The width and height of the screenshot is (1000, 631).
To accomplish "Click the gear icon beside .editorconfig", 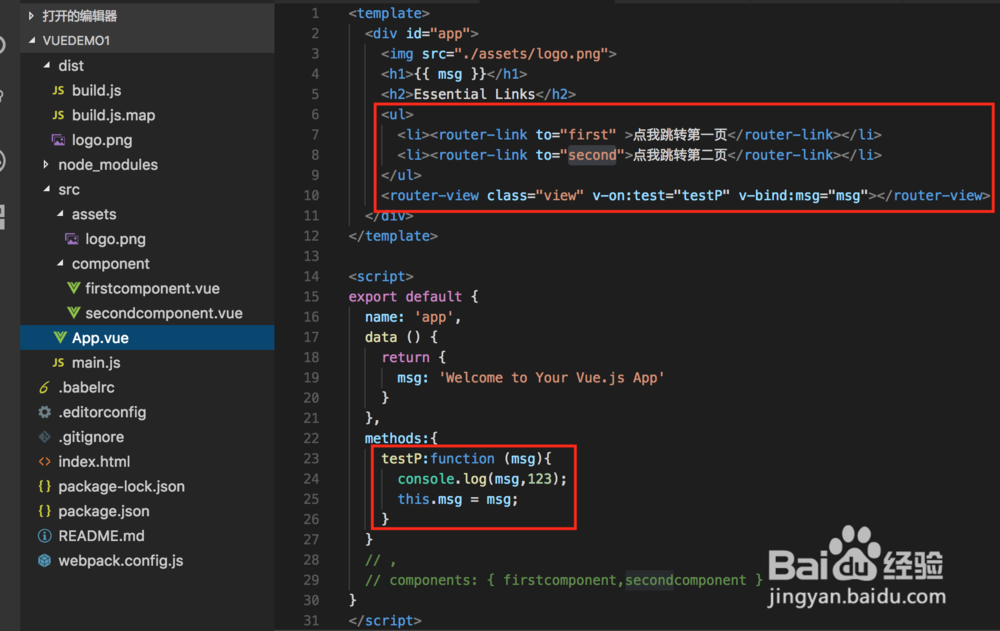I will pos(44,412).
